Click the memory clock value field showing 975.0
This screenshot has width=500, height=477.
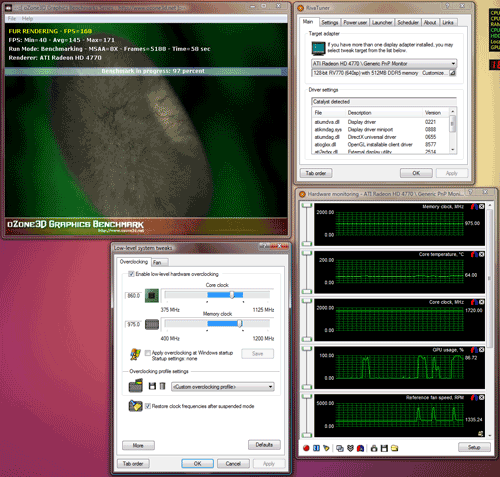tap(133, 324)
